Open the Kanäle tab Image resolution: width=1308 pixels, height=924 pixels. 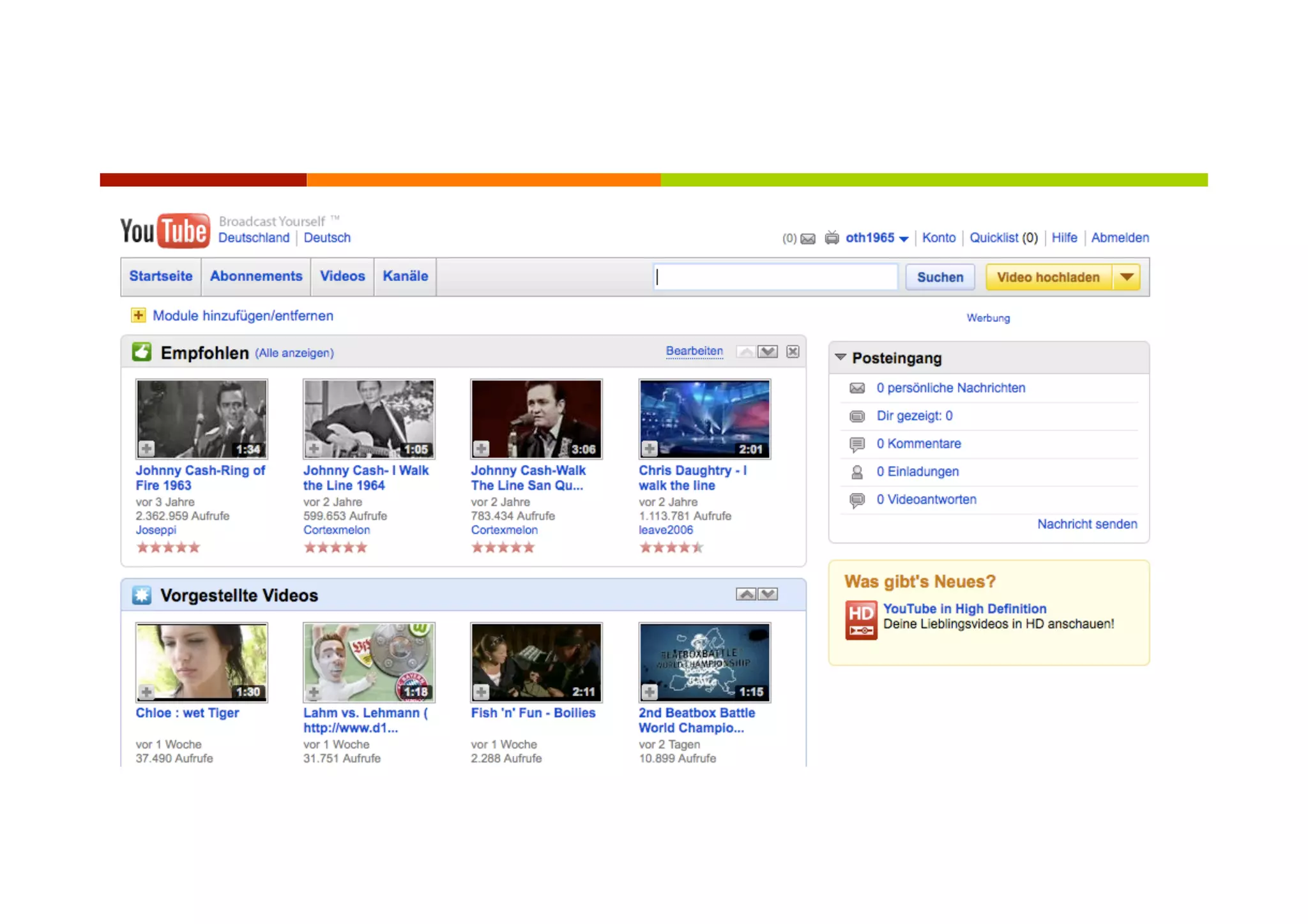(x=405, y=276)
